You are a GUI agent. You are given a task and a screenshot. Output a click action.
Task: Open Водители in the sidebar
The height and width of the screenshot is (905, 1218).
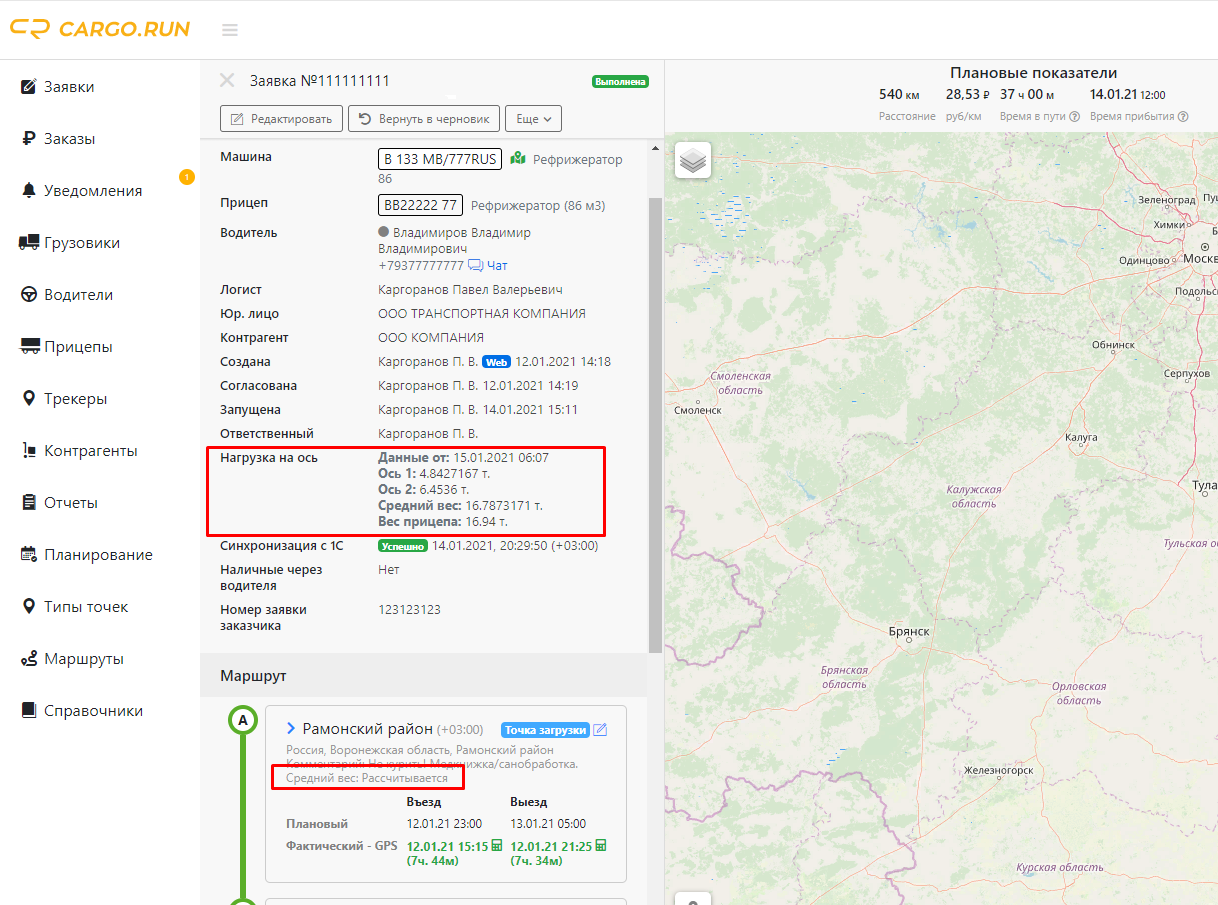(x=78, y=295)
